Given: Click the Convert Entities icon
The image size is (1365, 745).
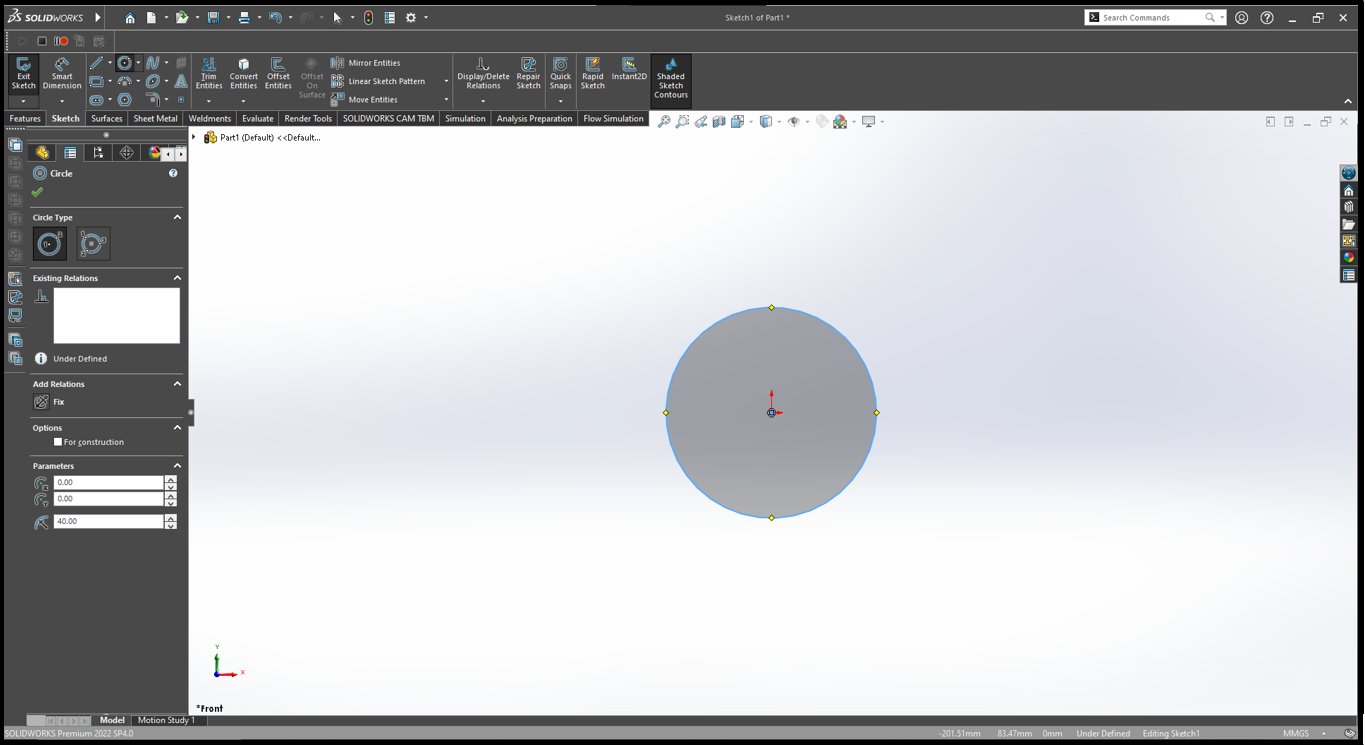Looking at the screenshot, I should [243, 72].
